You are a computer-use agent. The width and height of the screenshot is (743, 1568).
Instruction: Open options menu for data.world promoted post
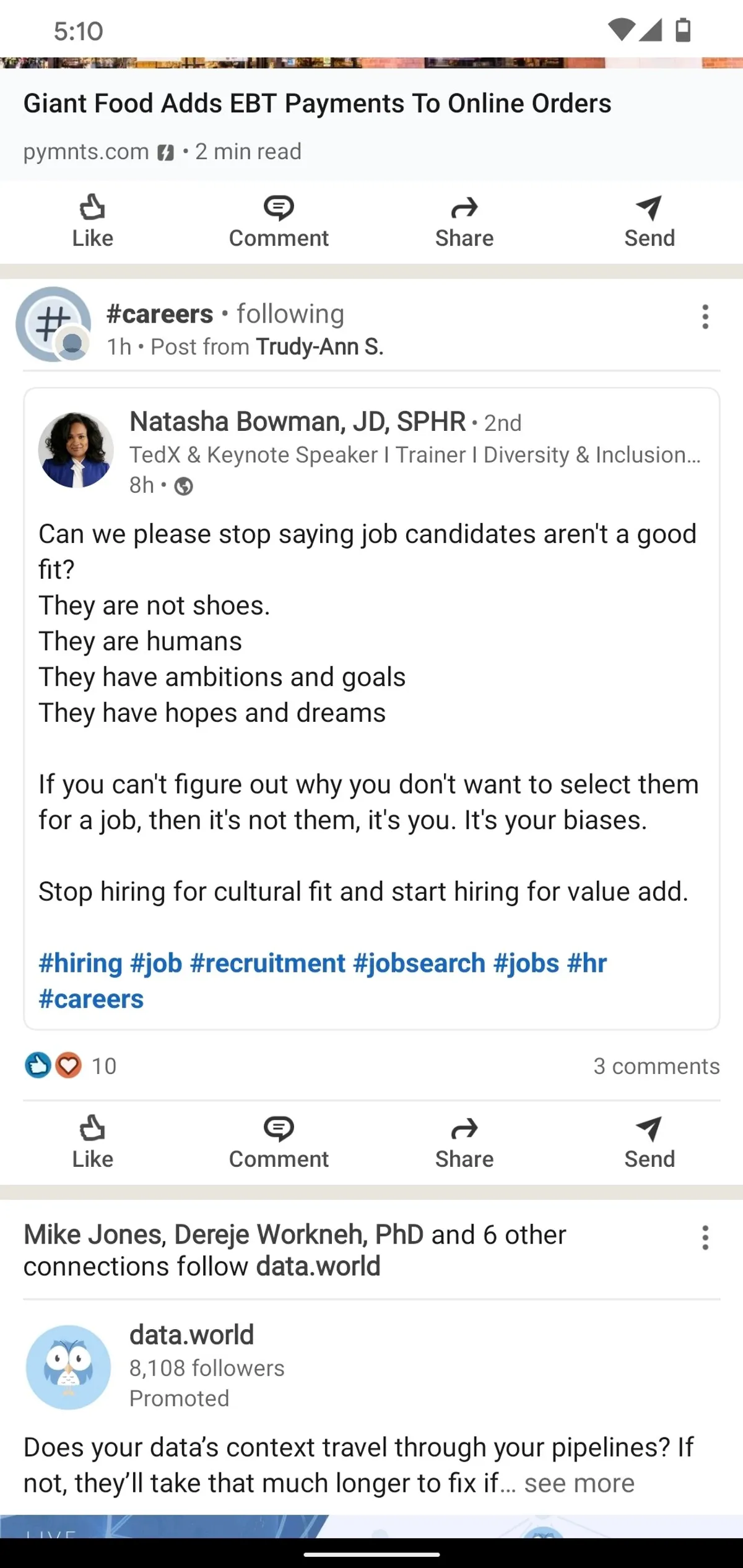click(x=705, y=1238)
